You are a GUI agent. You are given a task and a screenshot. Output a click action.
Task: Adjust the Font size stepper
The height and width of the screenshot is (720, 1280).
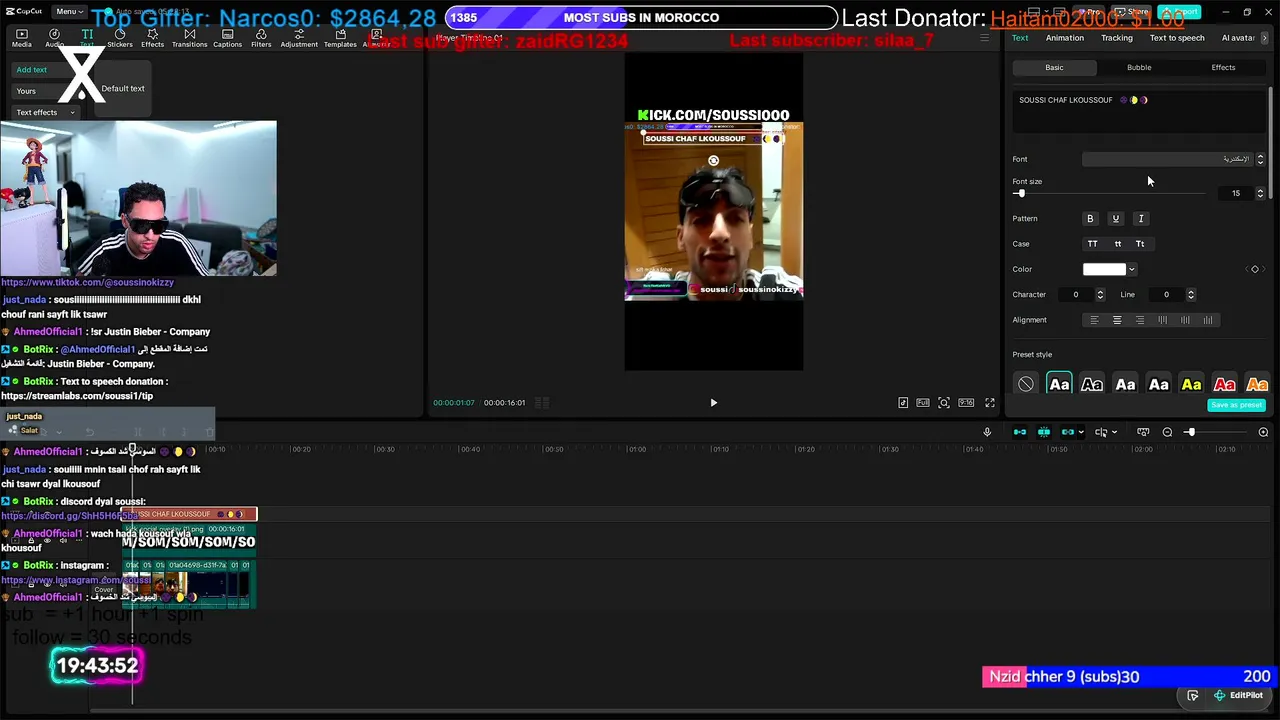pyautogui.click(x=1260, y=193)
